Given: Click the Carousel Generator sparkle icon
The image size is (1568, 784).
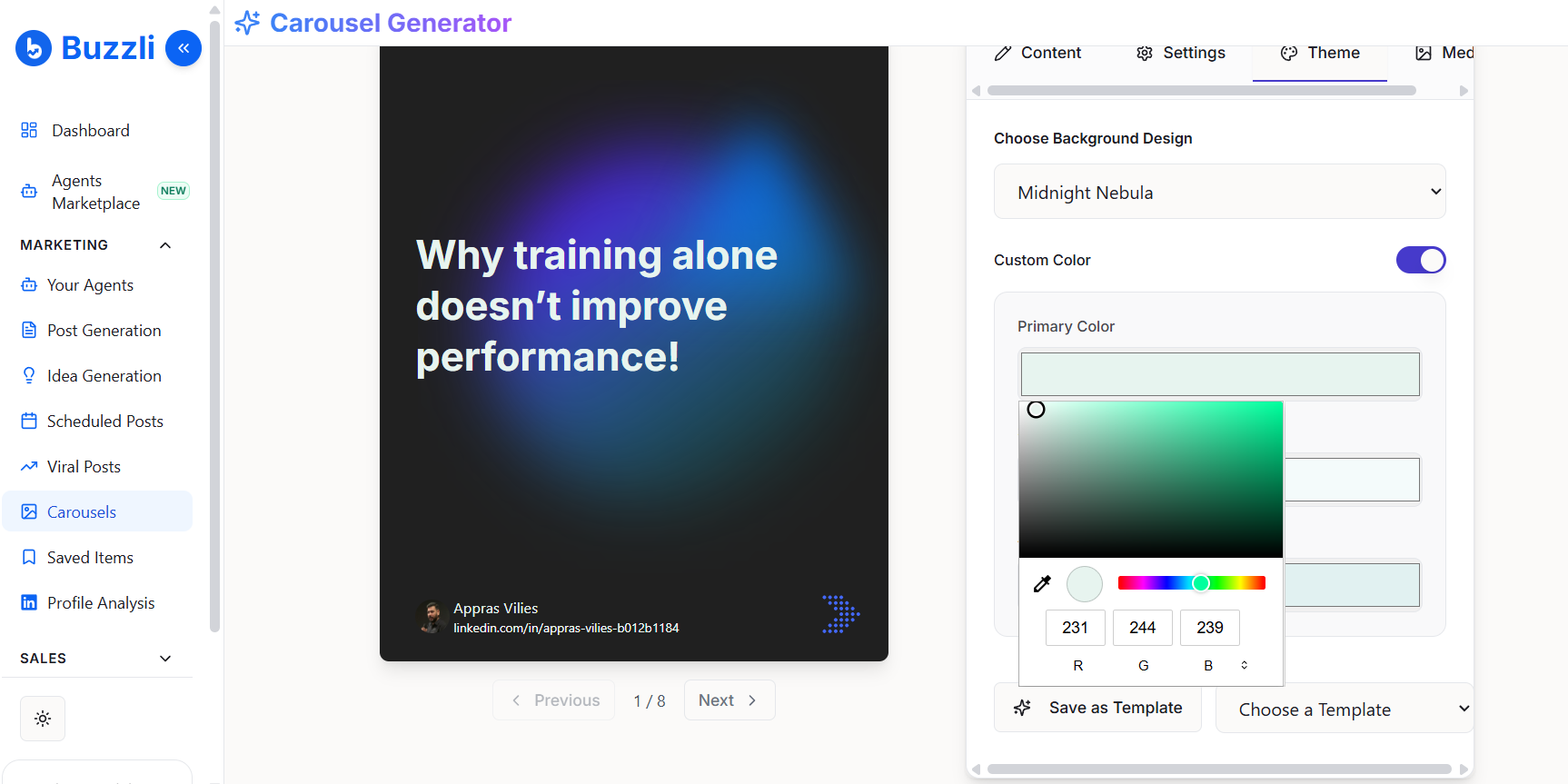Looking at the screenshot, I should pos(247,23).
